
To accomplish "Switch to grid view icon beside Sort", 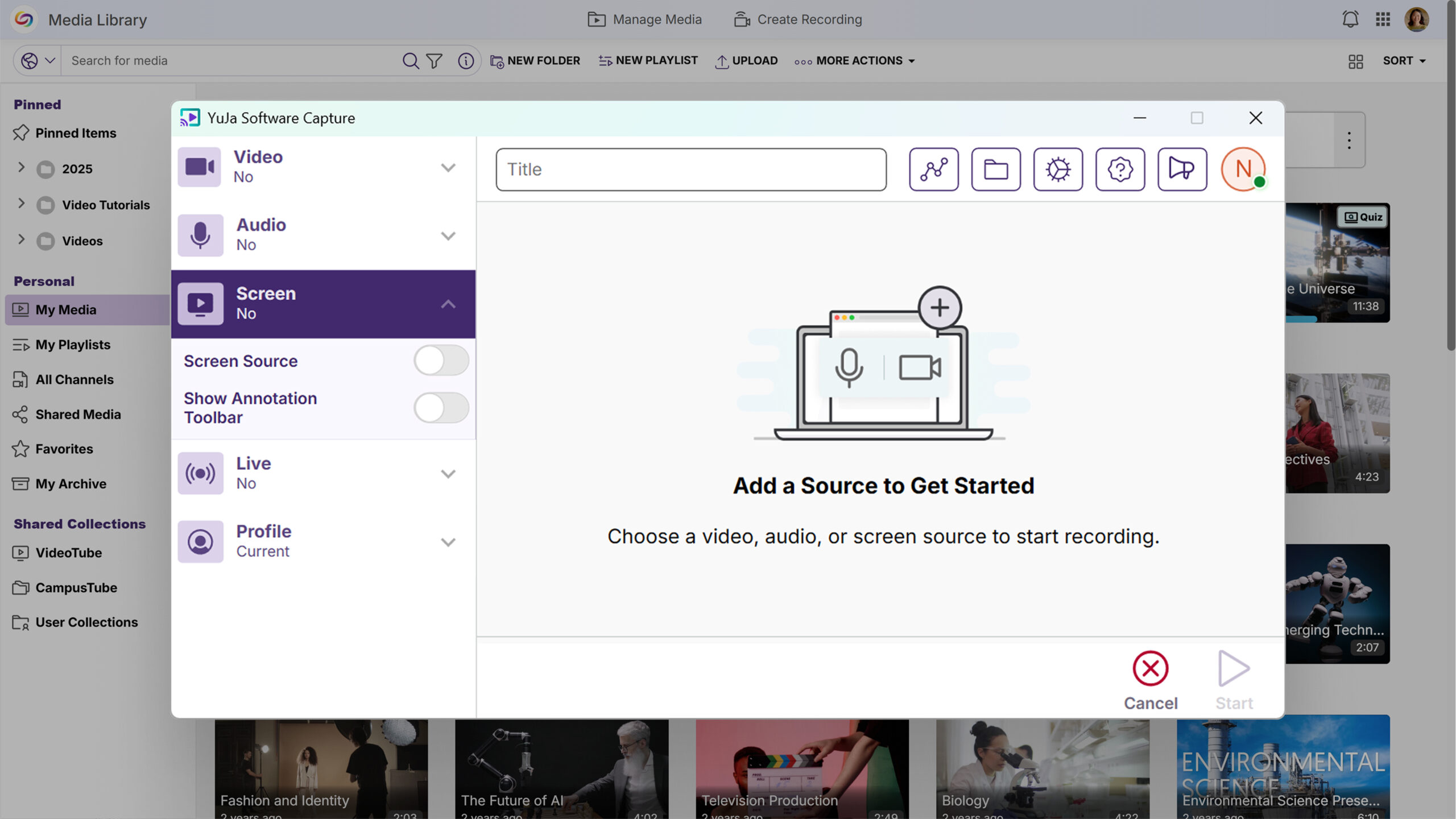I will [x=1355, y=61].
